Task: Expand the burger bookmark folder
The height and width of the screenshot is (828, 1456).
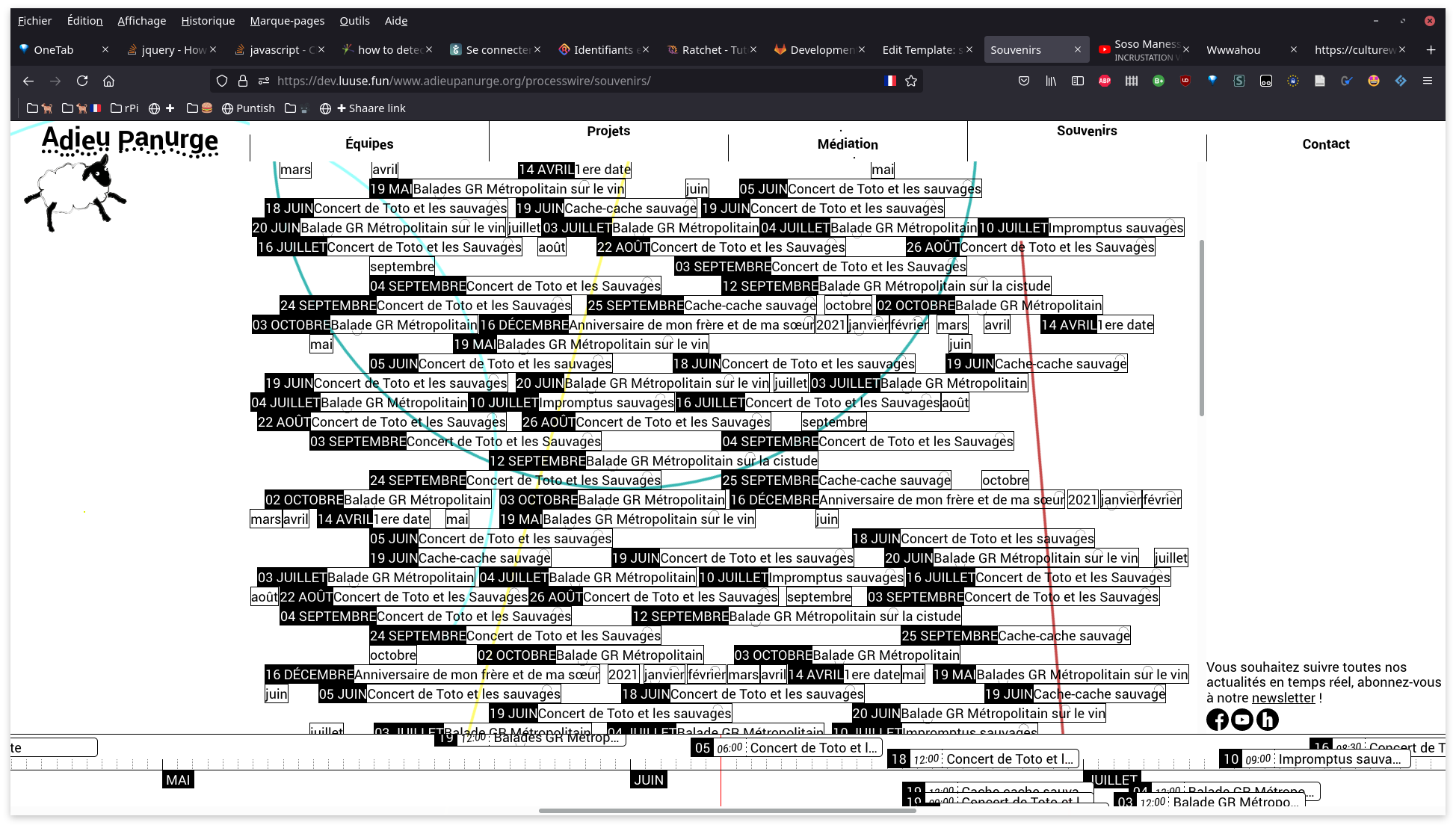Action: (200, 108)
